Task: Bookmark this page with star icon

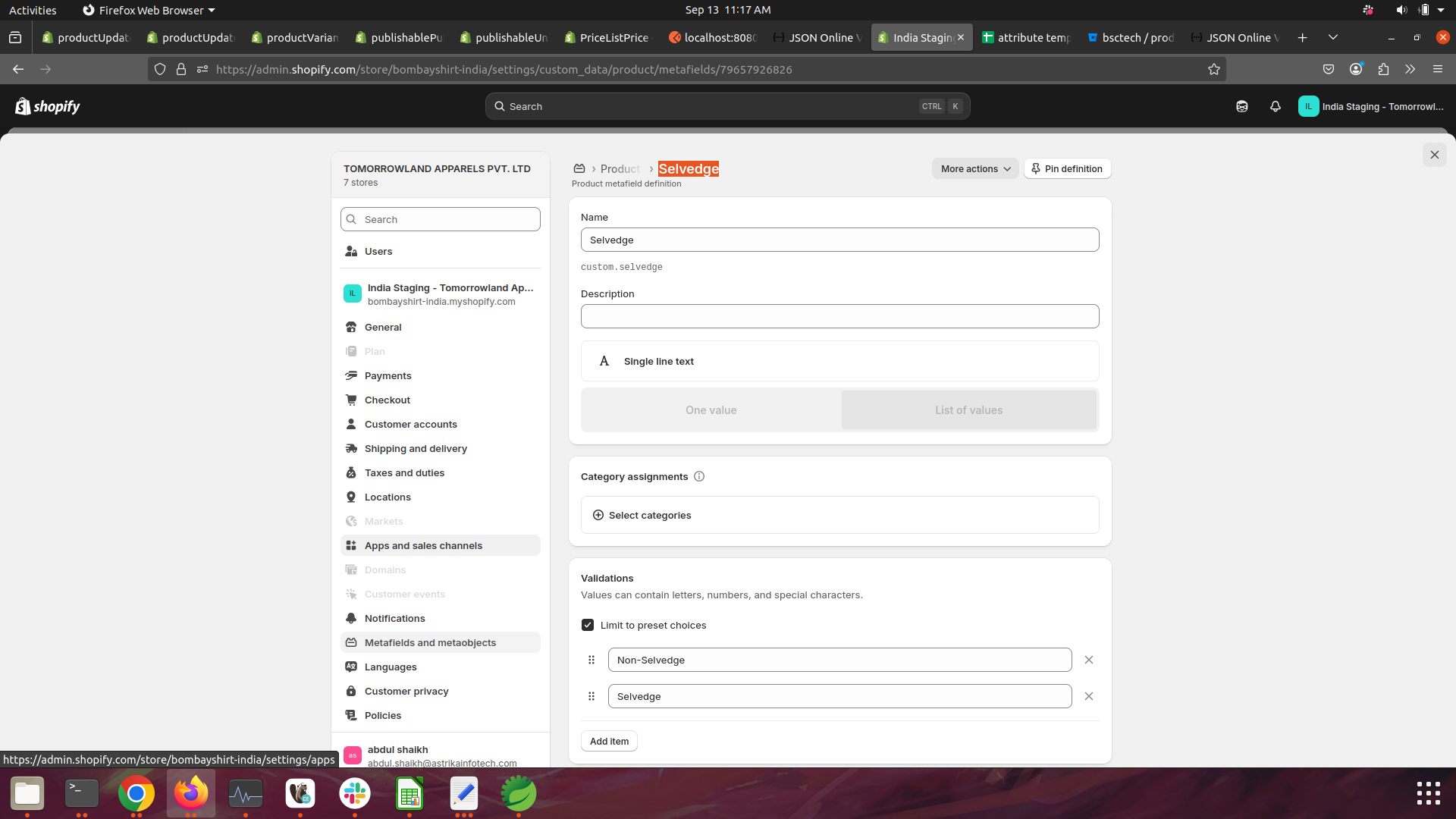Action: 1214,69
